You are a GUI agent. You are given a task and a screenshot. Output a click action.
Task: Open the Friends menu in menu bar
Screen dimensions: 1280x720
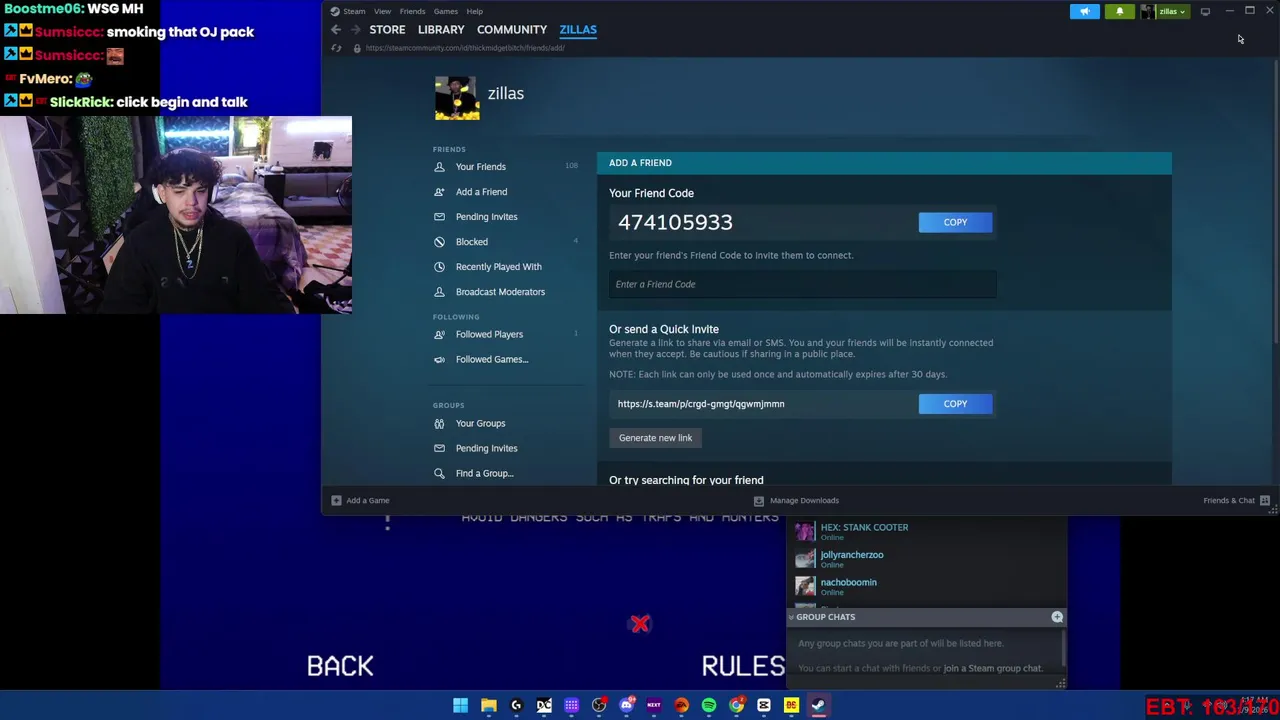(412, 11)
